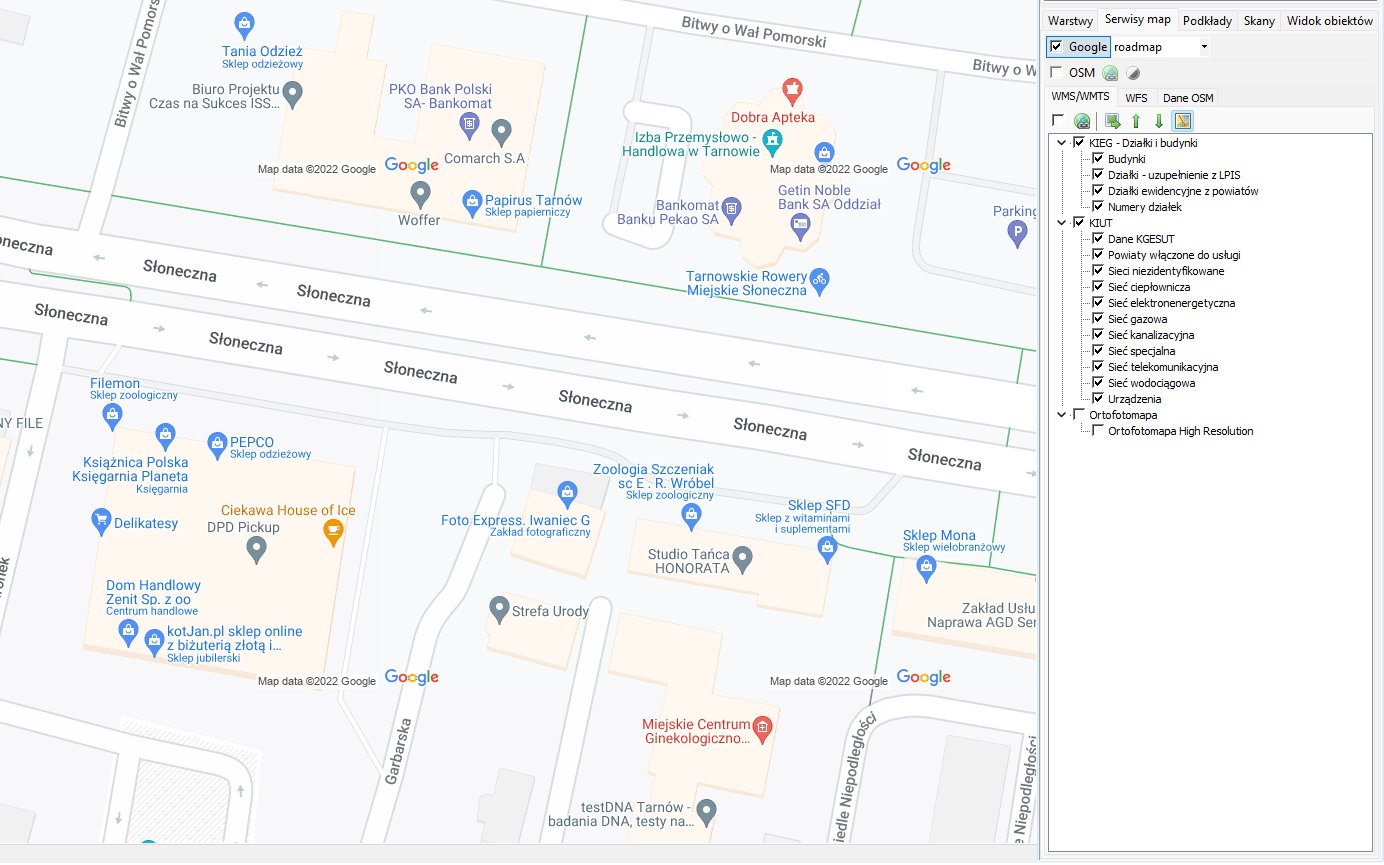This screenshot has height=865, width=1384.
Task: Switch to the Warstwy tab
Action: tap(1070, 20)
